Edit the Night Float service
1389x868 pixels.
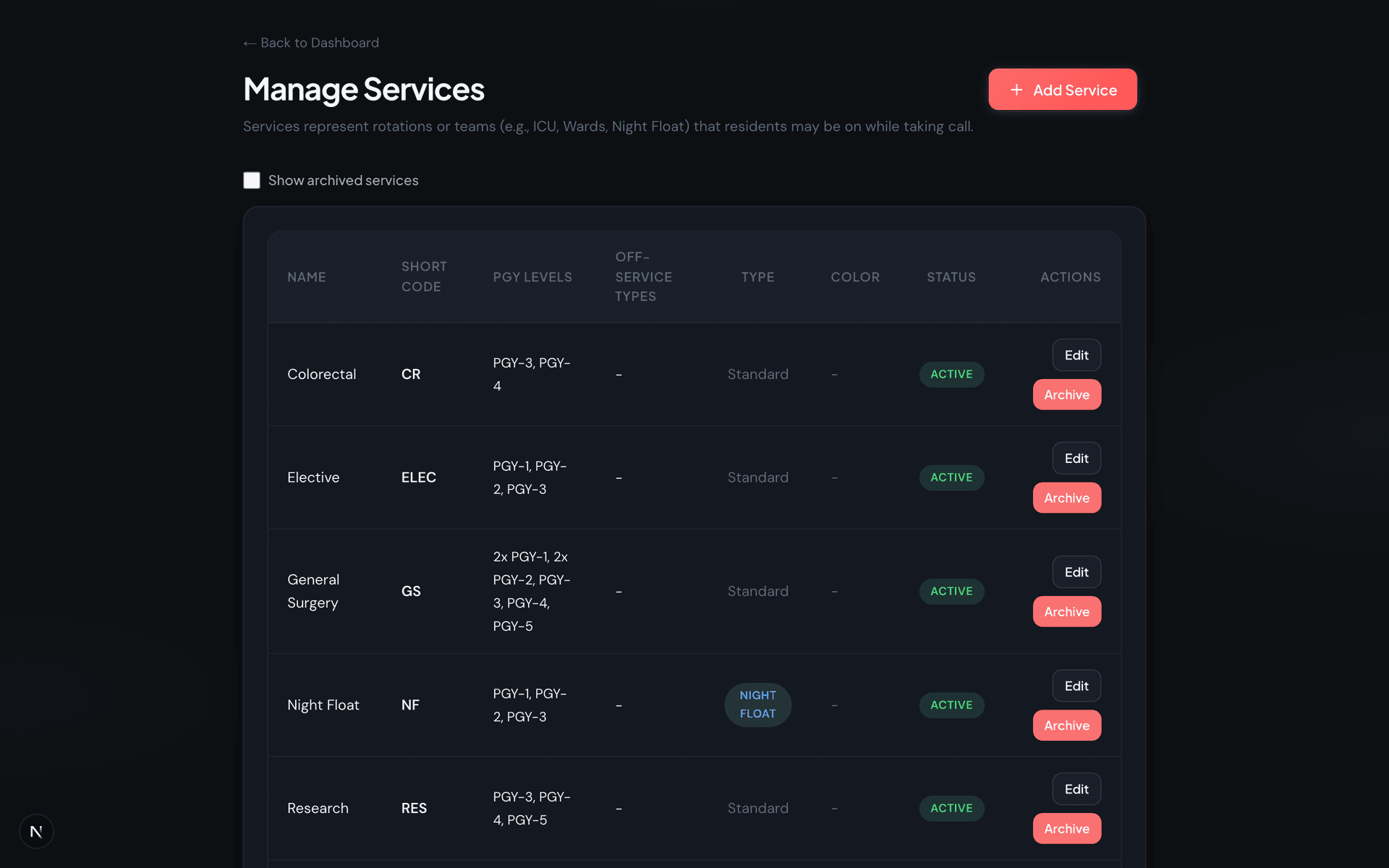(1076, 686)
